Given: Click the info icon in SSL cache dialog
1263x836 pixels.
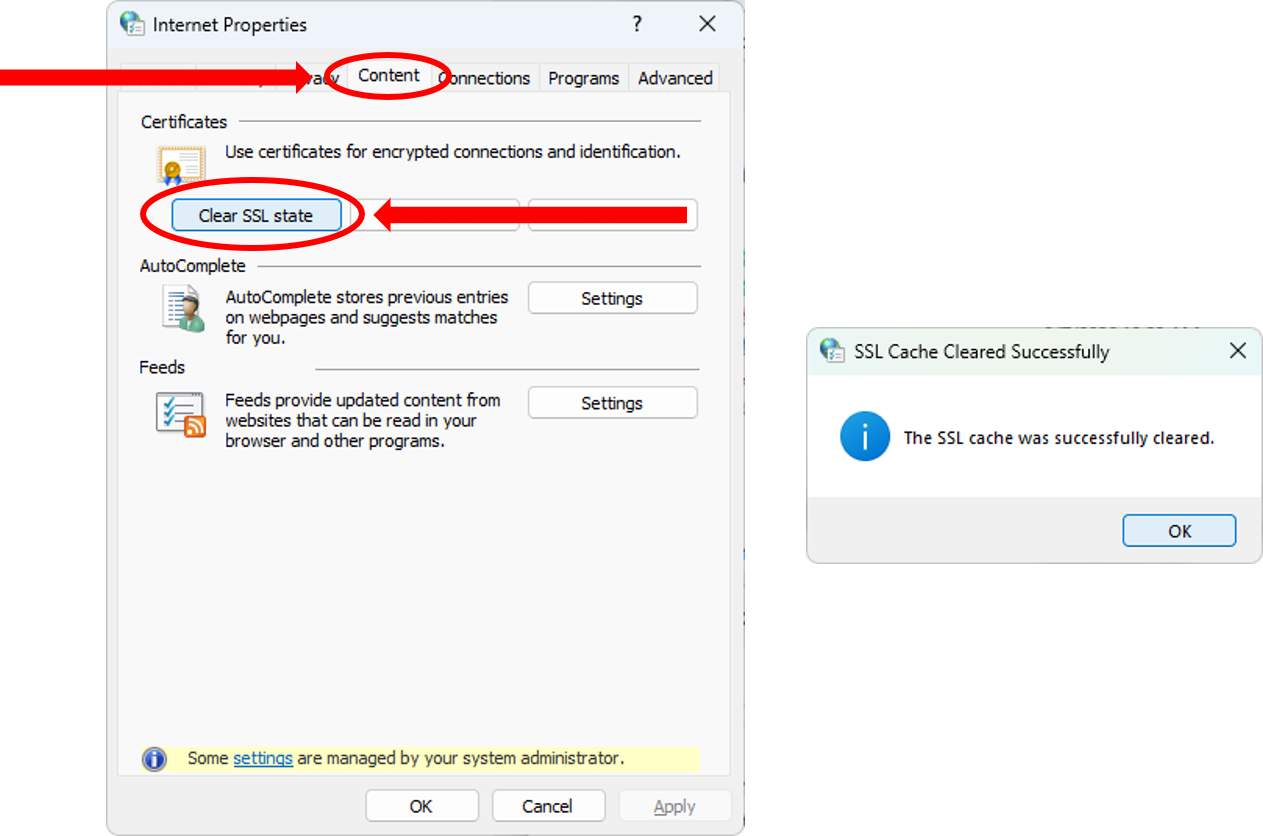Looking at the screenshot, I should tap(865, 436).
